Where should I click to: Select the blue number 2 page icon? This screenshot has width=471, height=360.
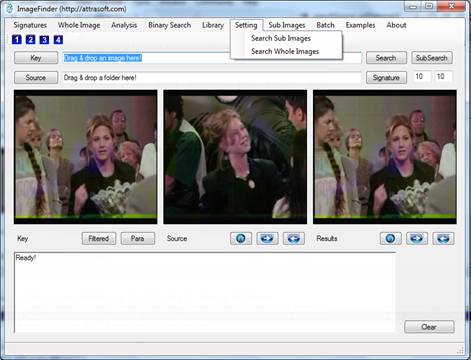click(x=30, y=40)
